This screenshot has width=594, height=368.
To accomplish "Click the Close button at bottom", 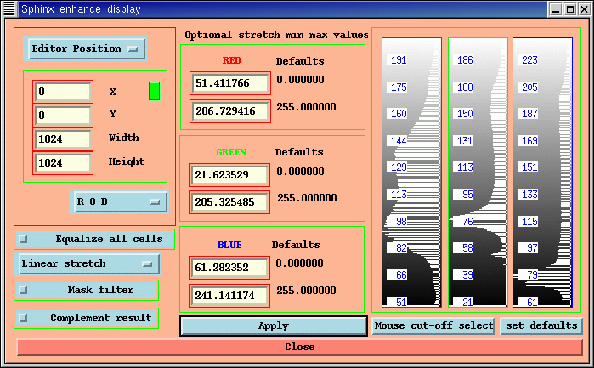I will click(299, 347).
